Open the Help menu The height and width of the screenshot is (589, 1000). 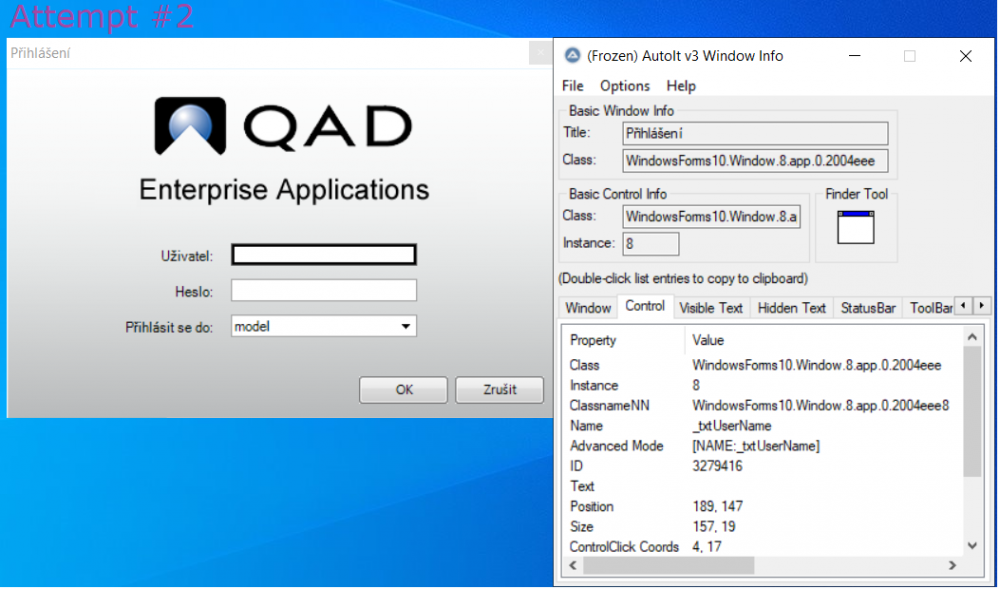point(681,86)
